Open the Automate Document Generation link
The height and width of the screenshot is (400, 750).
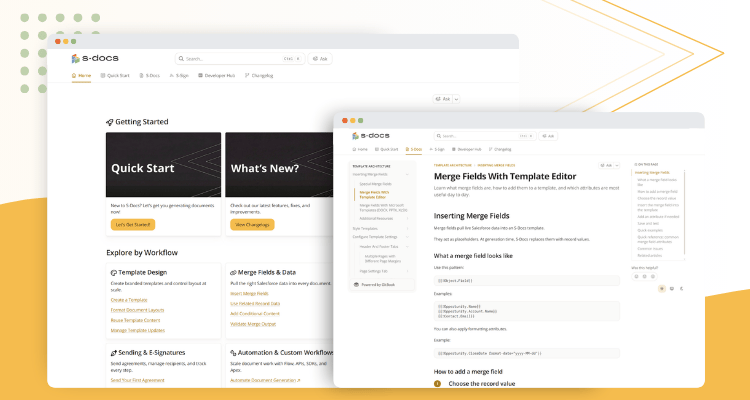point(265,380)
